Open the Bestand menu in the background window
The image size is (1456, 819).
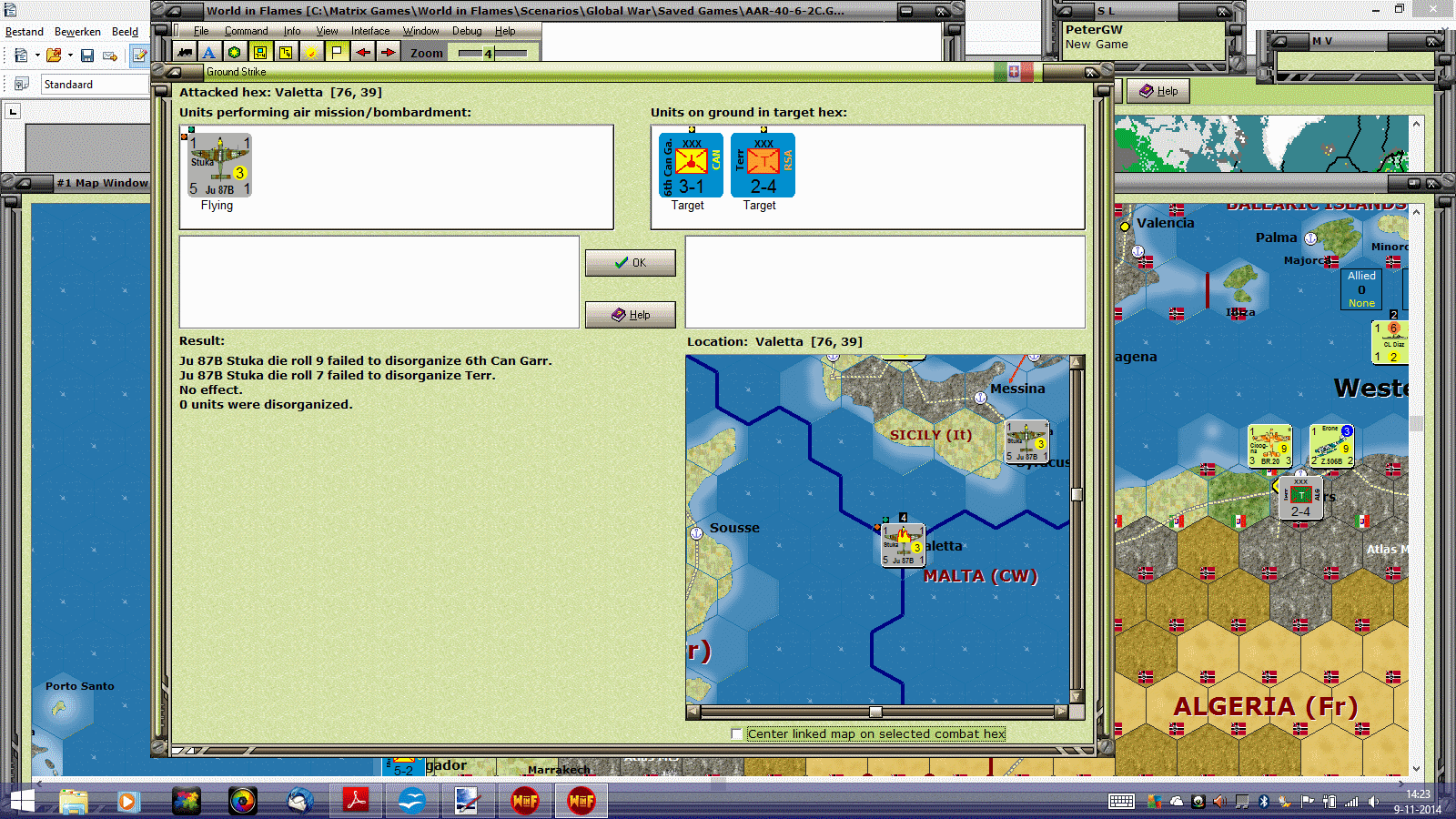25,32
